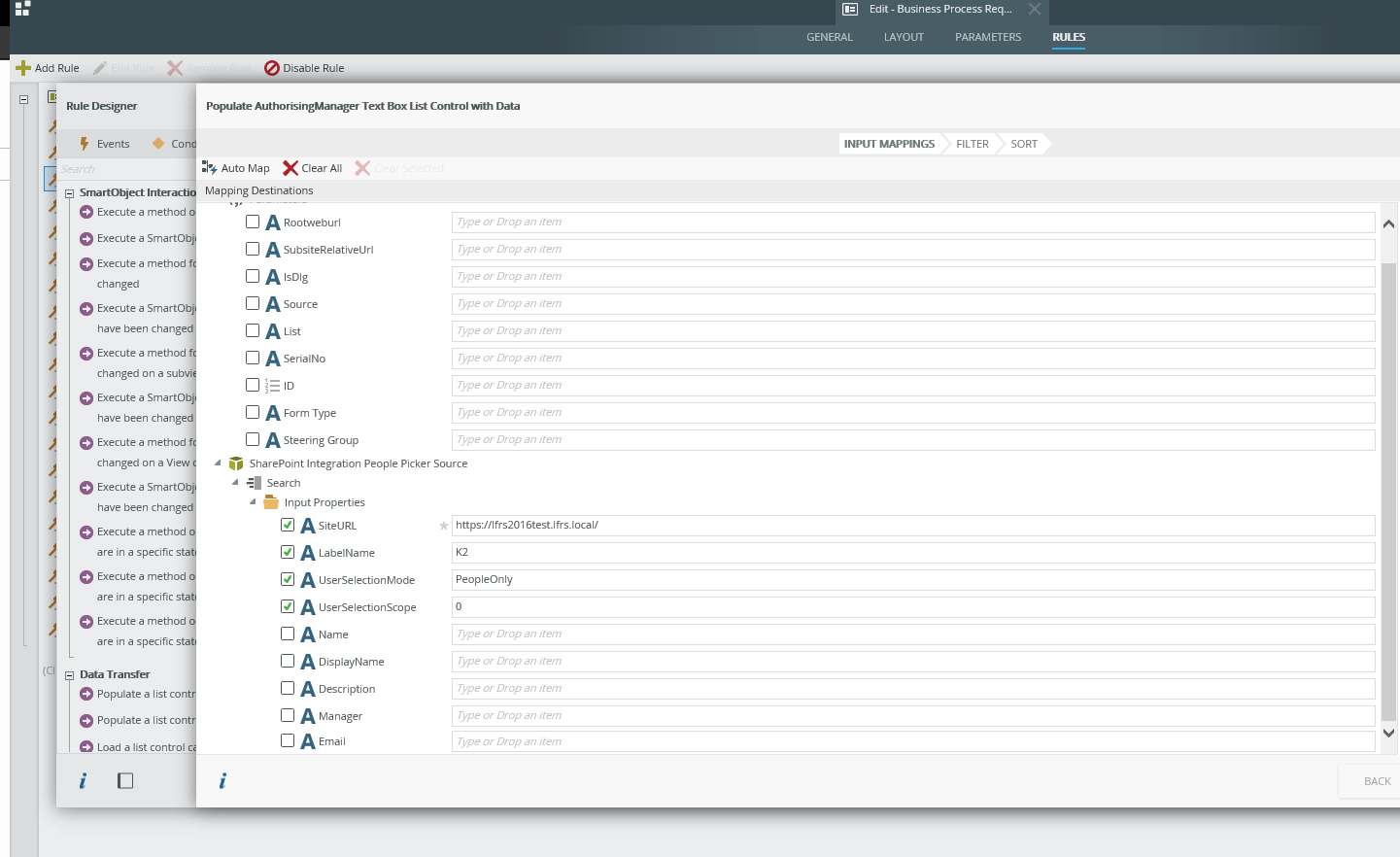Click the text type icon beside Rootweburl
The width and height of the screenshot is (1400, 857).
[x=273, y=223]
